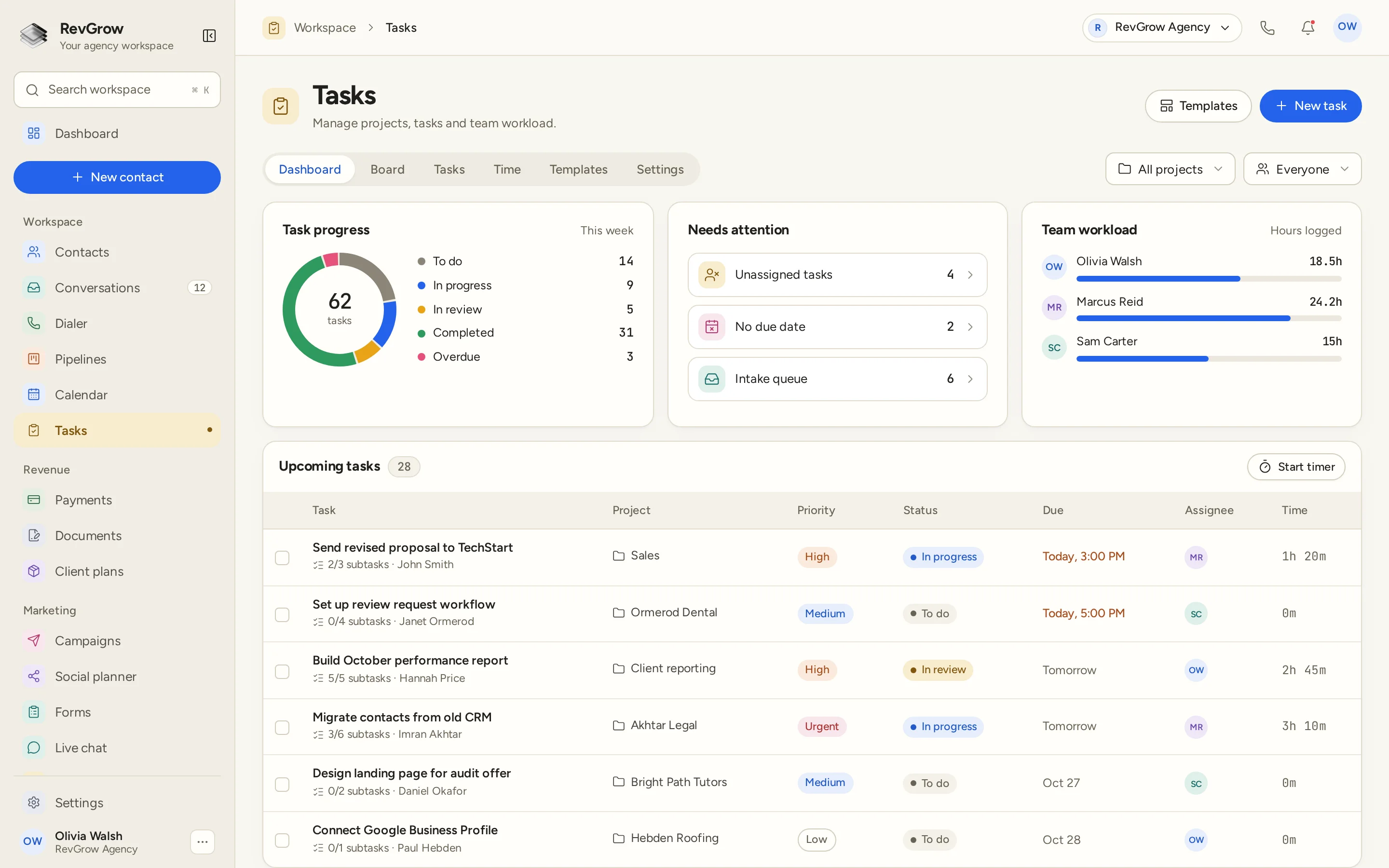Open Social planner in the sidebar
The height and width of the screenshot is (868, 1389).
(x=117, y=676)
